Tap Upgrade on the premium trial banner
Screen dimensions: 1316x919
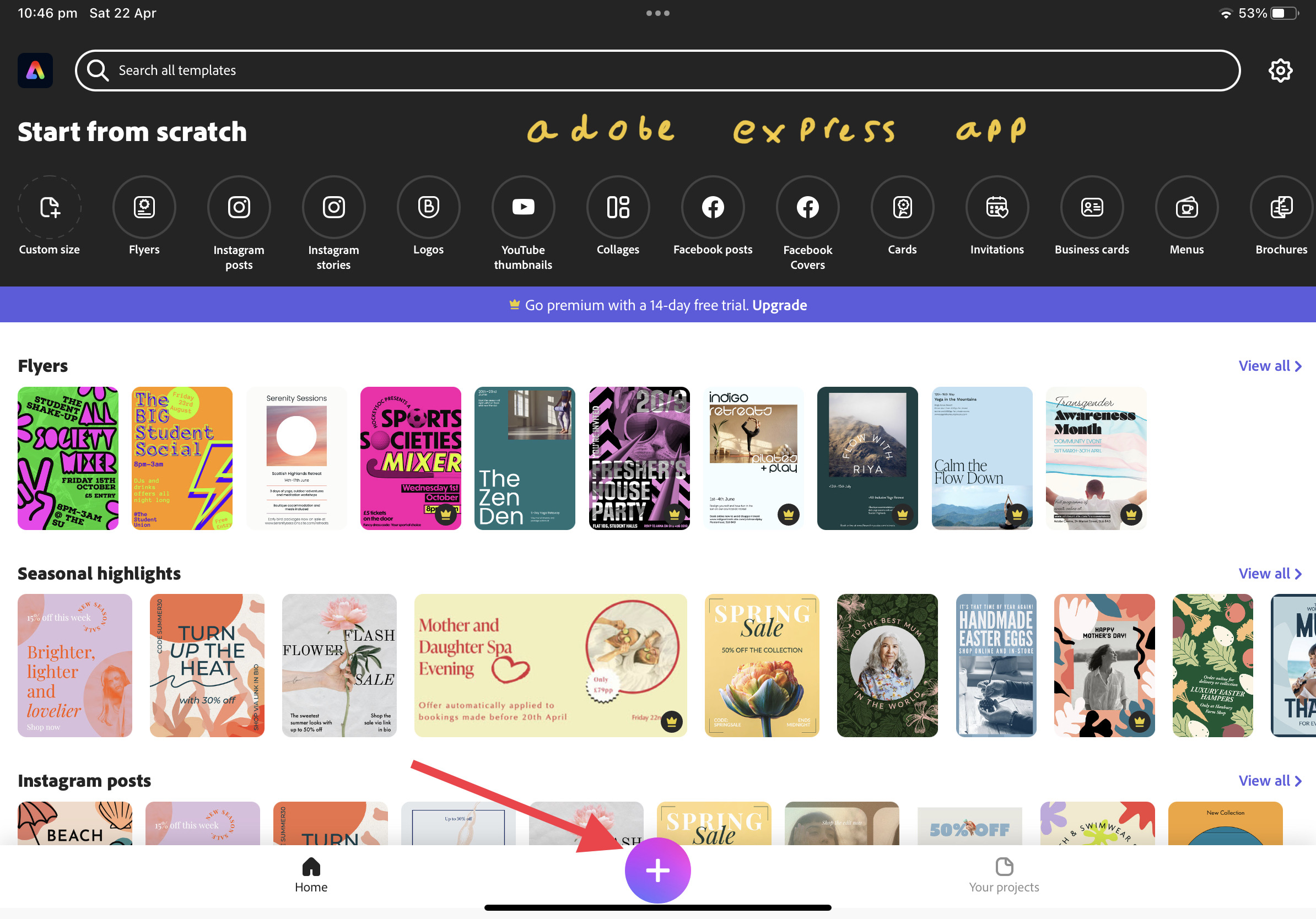(779, 304)
